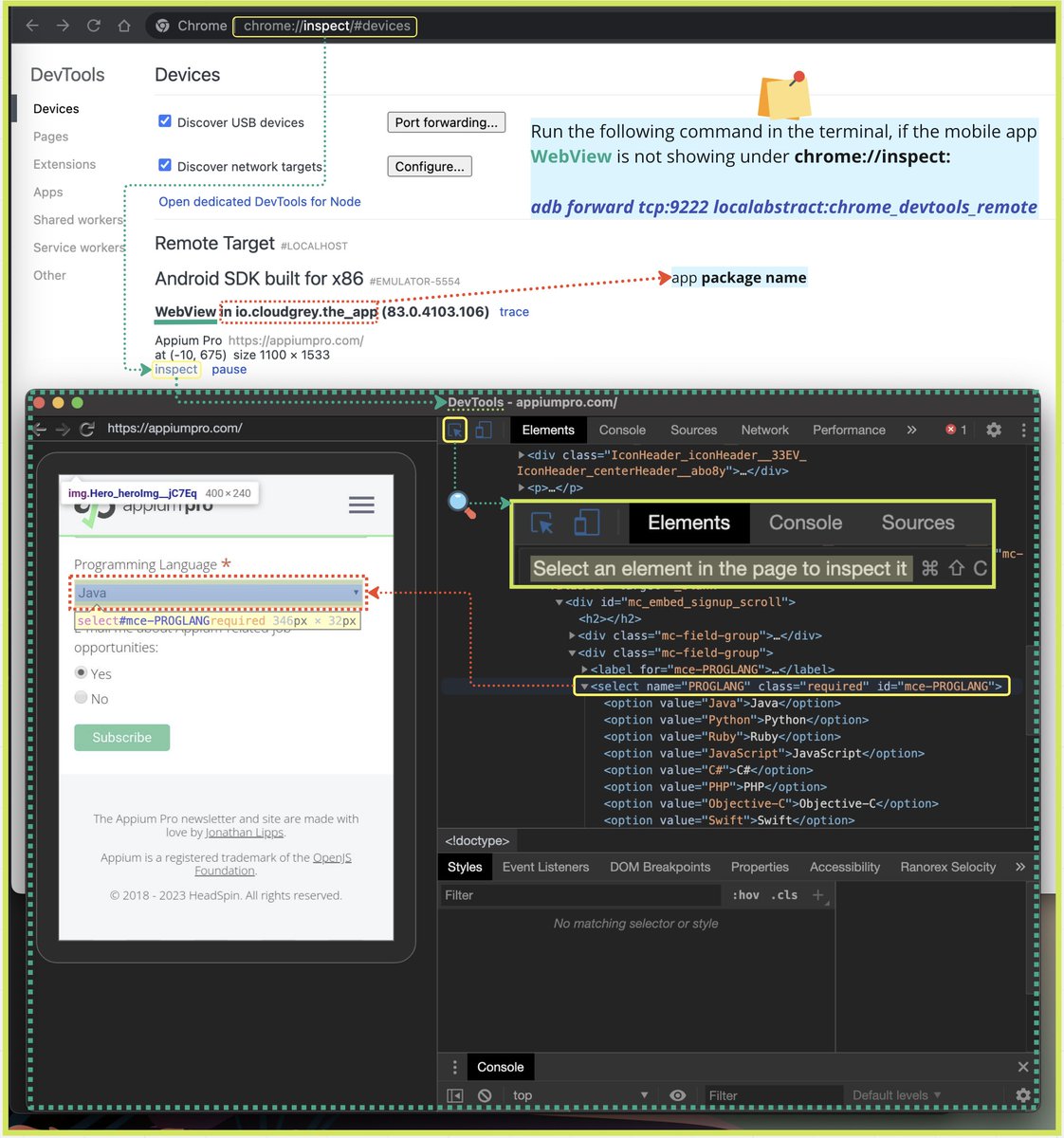Collapse mc_embed_signup_scroll div node
This screenshot has height=1138, width=1064.
(560, 602)
